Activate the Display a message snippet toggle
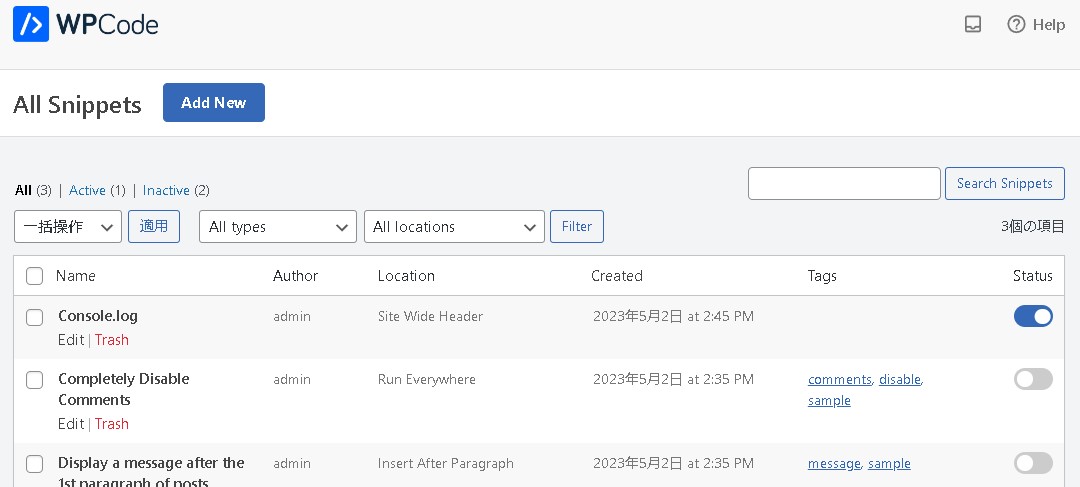This screenshot has width=1080, height=487. [1033, 463]
